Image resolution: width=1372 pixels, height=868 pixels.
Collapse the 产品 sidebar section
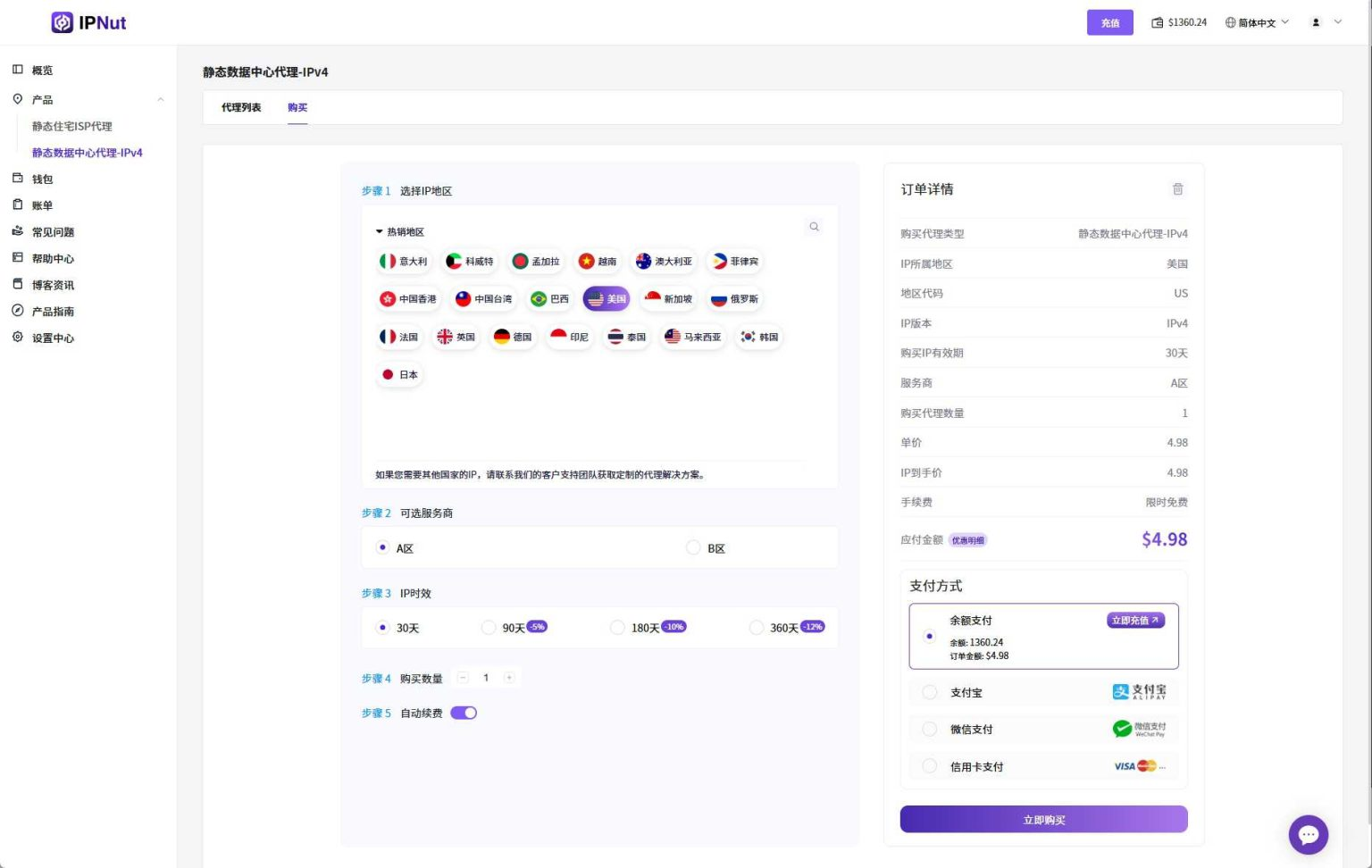point(160,99)
